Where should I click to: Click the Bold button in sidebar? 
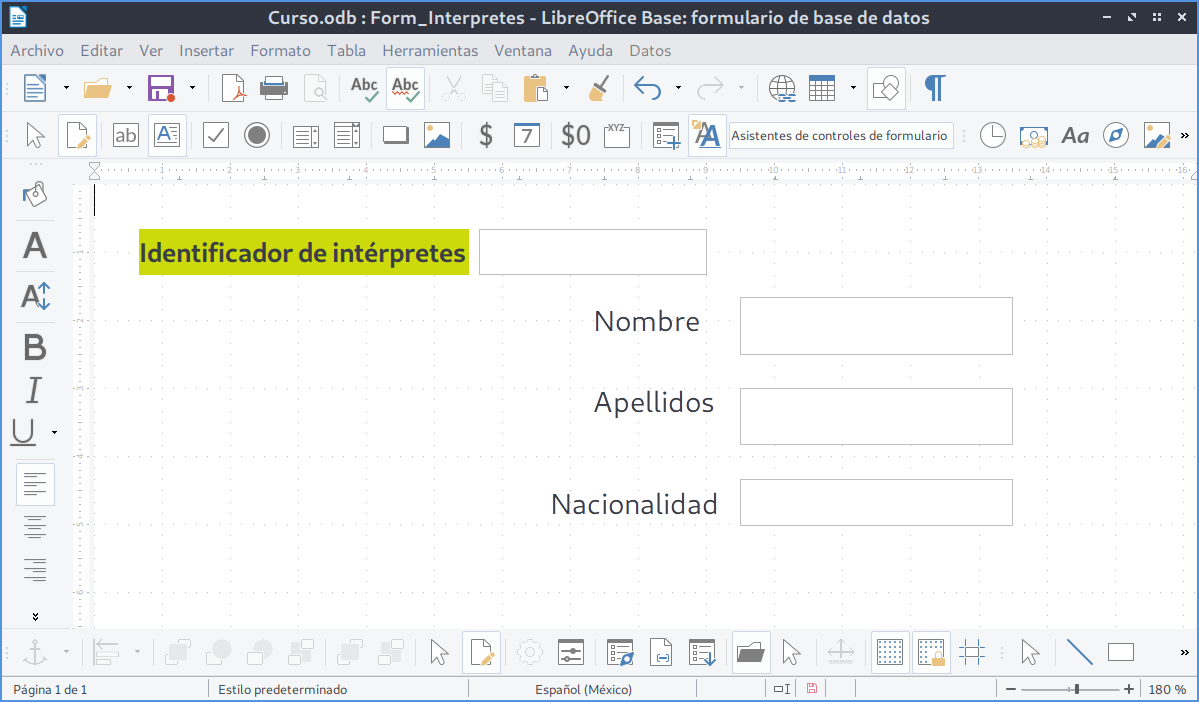tap(35, 347)
